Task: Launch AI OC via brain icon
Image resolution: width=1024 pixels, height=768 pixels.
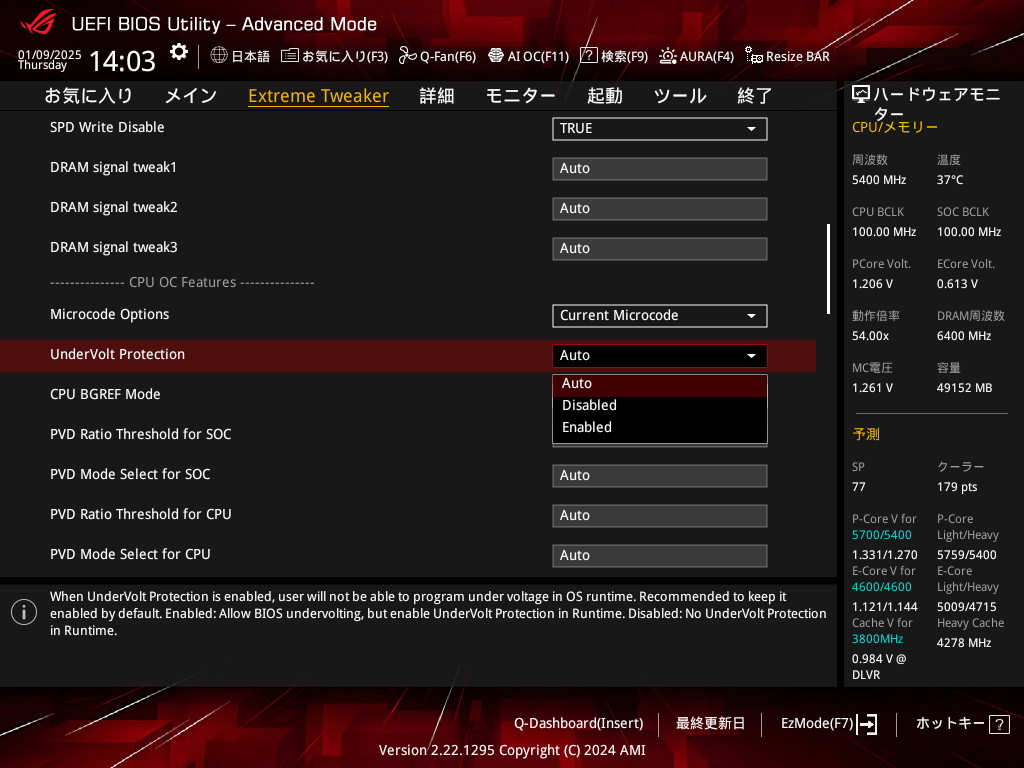Action: click(x=495, y=56)
